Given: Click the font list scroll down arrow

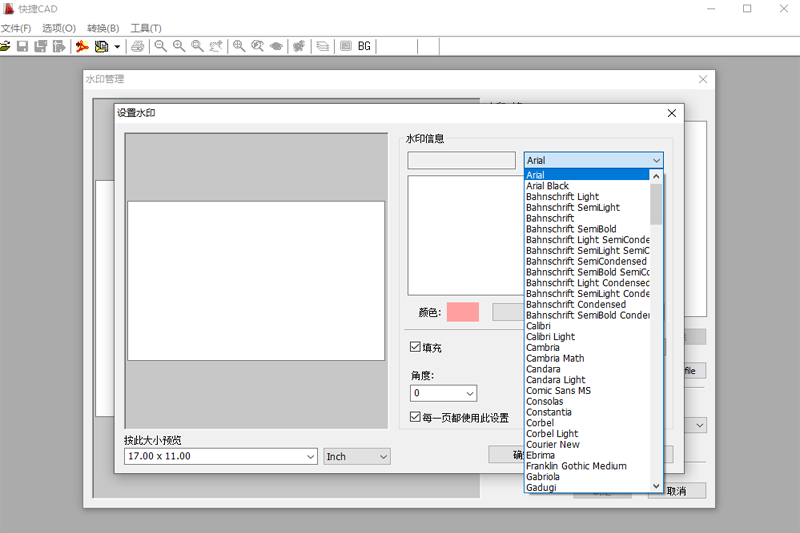Looking at the screenshot, I should point(656,486).
